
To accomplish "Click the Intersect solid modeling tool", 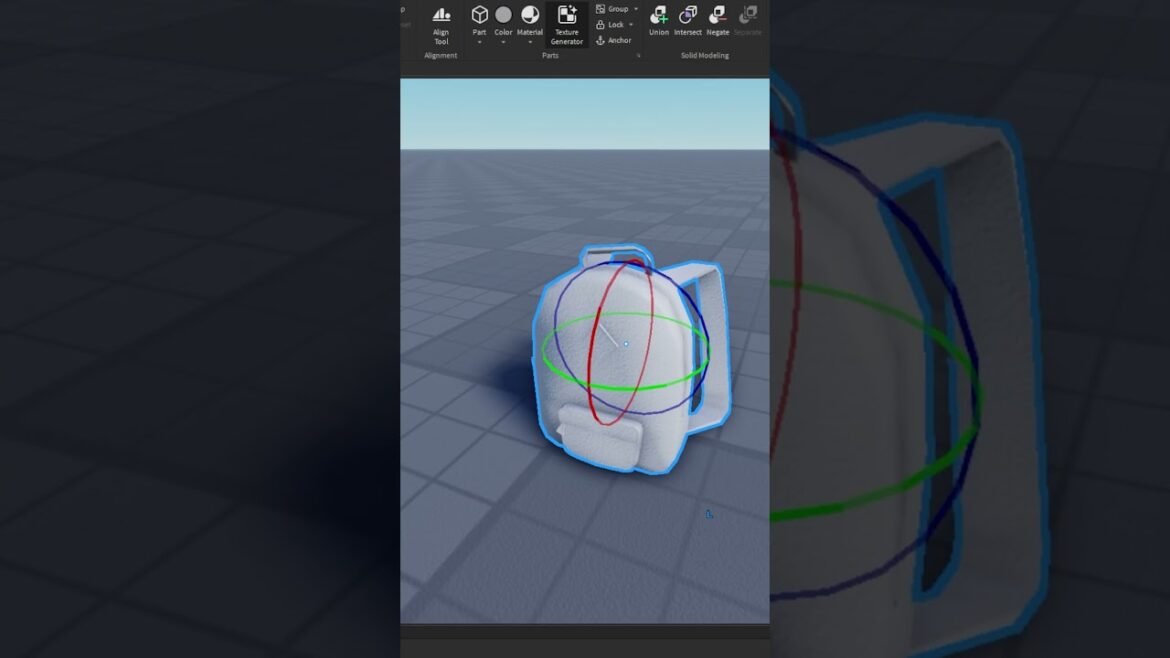I will click(688, 20).
